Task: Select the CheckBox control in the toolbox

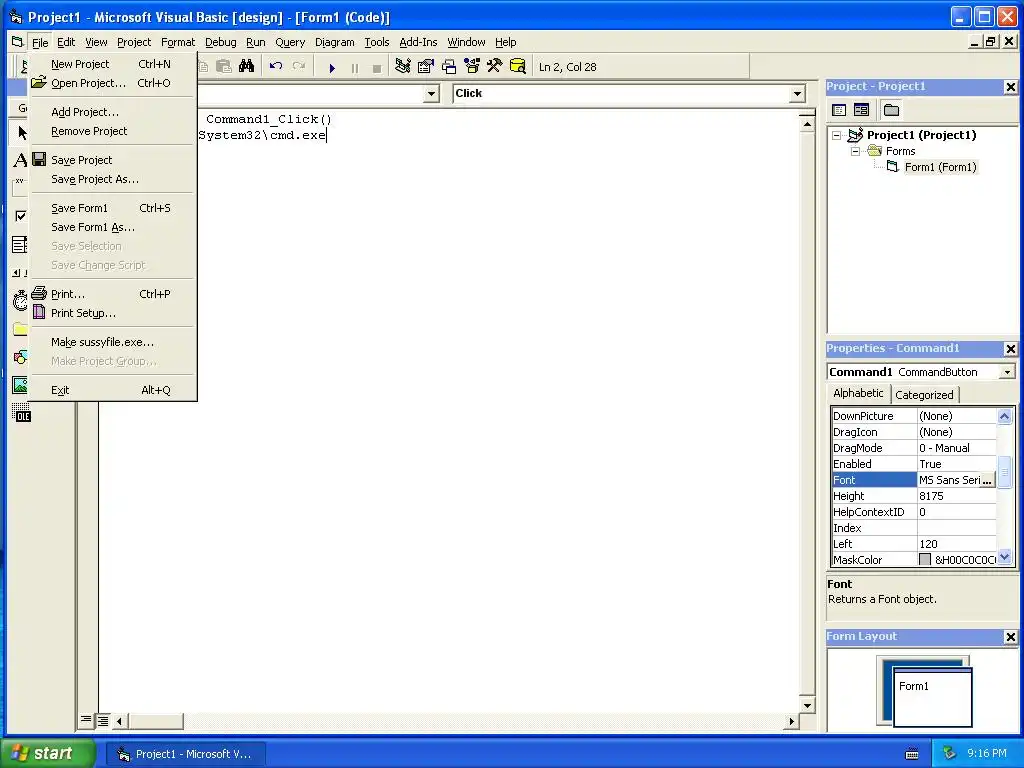Action: [20, 216]
